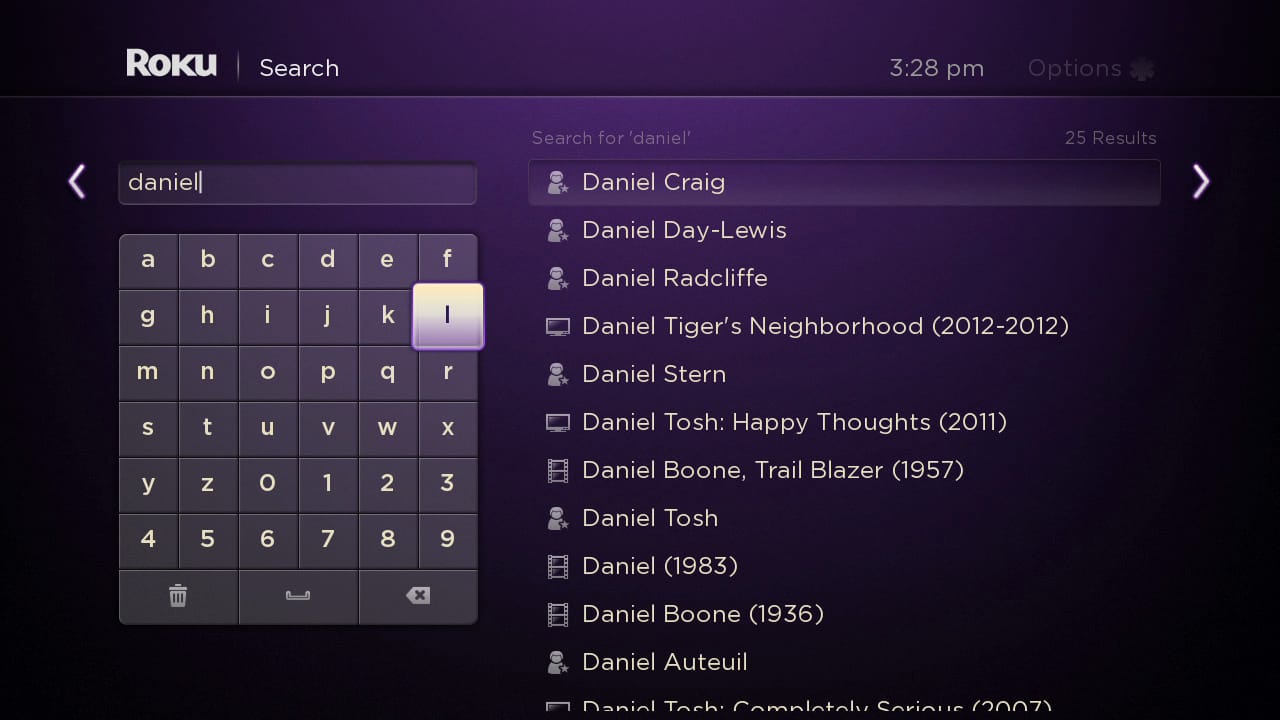Click the person icon beside Daniel Craig
The height and width of the screenshot is (720, 1280).
pos(557,182)
